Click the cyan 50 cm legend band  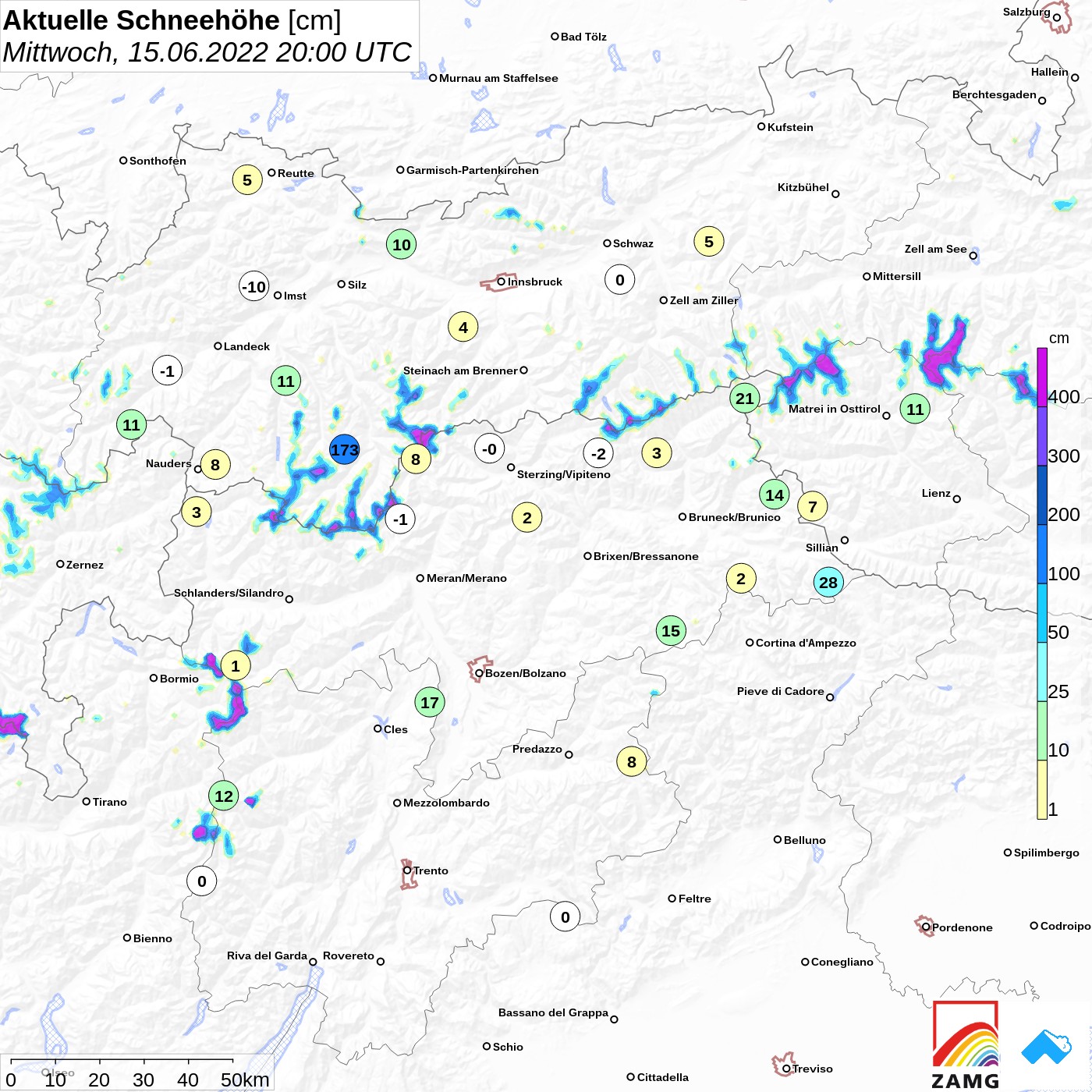[x=1042, y=613]
